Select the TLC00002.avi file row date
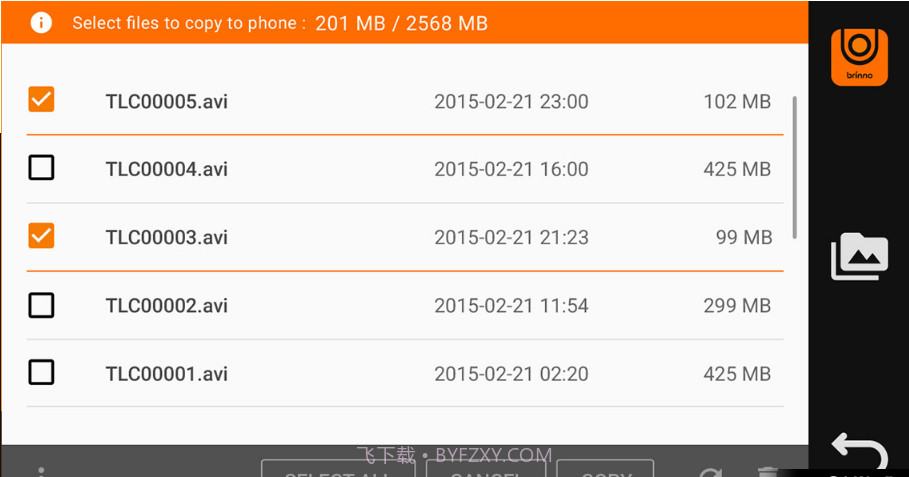Image resolution: width=909 pixels, height=477 pixels. [511, 305]
